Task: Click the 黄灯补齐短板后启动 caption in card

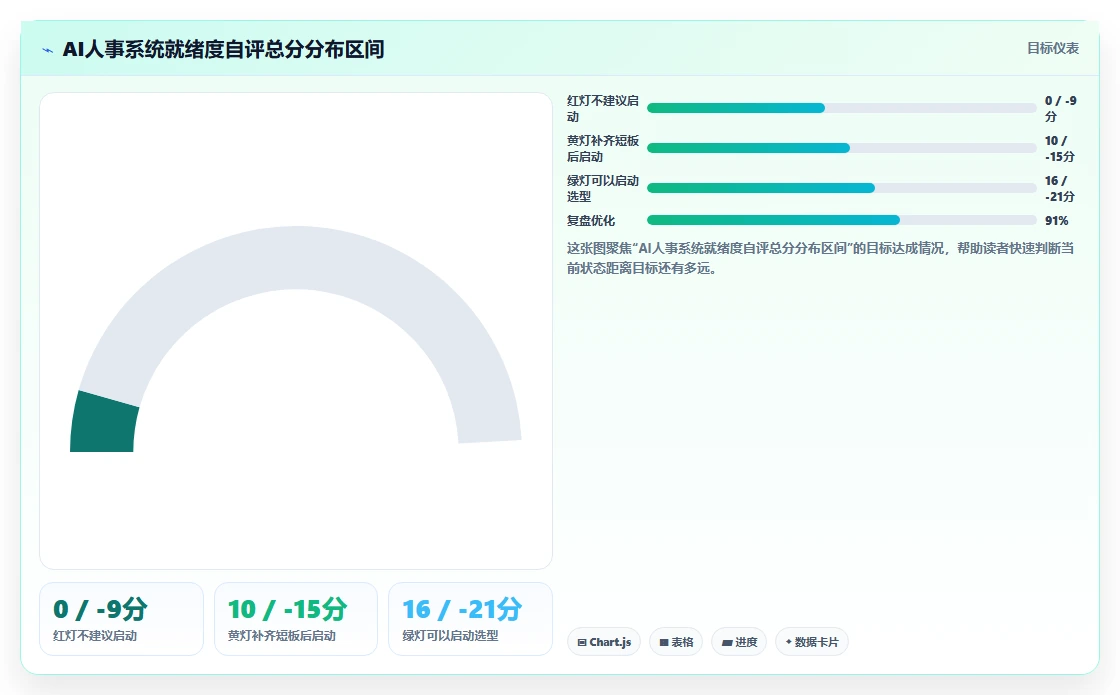Action: pos(281,636)
